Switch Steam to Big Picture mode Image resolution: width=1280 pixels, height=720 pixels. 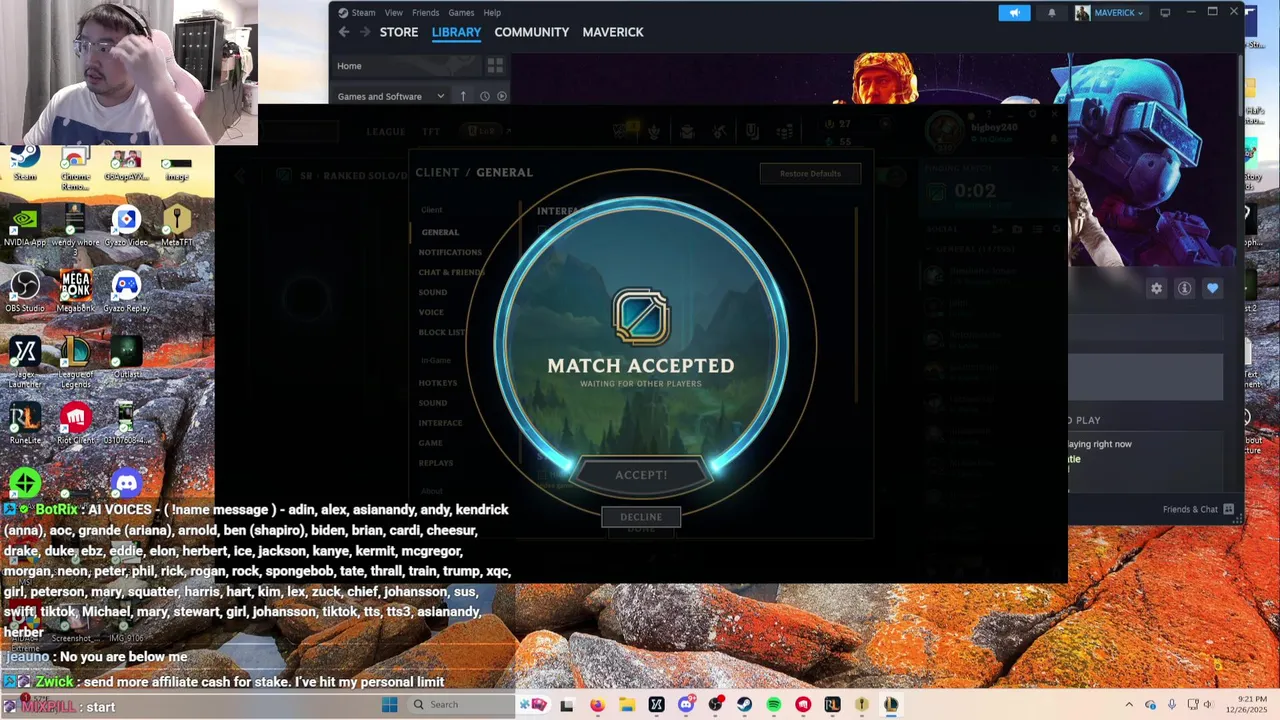[1165, 13]
